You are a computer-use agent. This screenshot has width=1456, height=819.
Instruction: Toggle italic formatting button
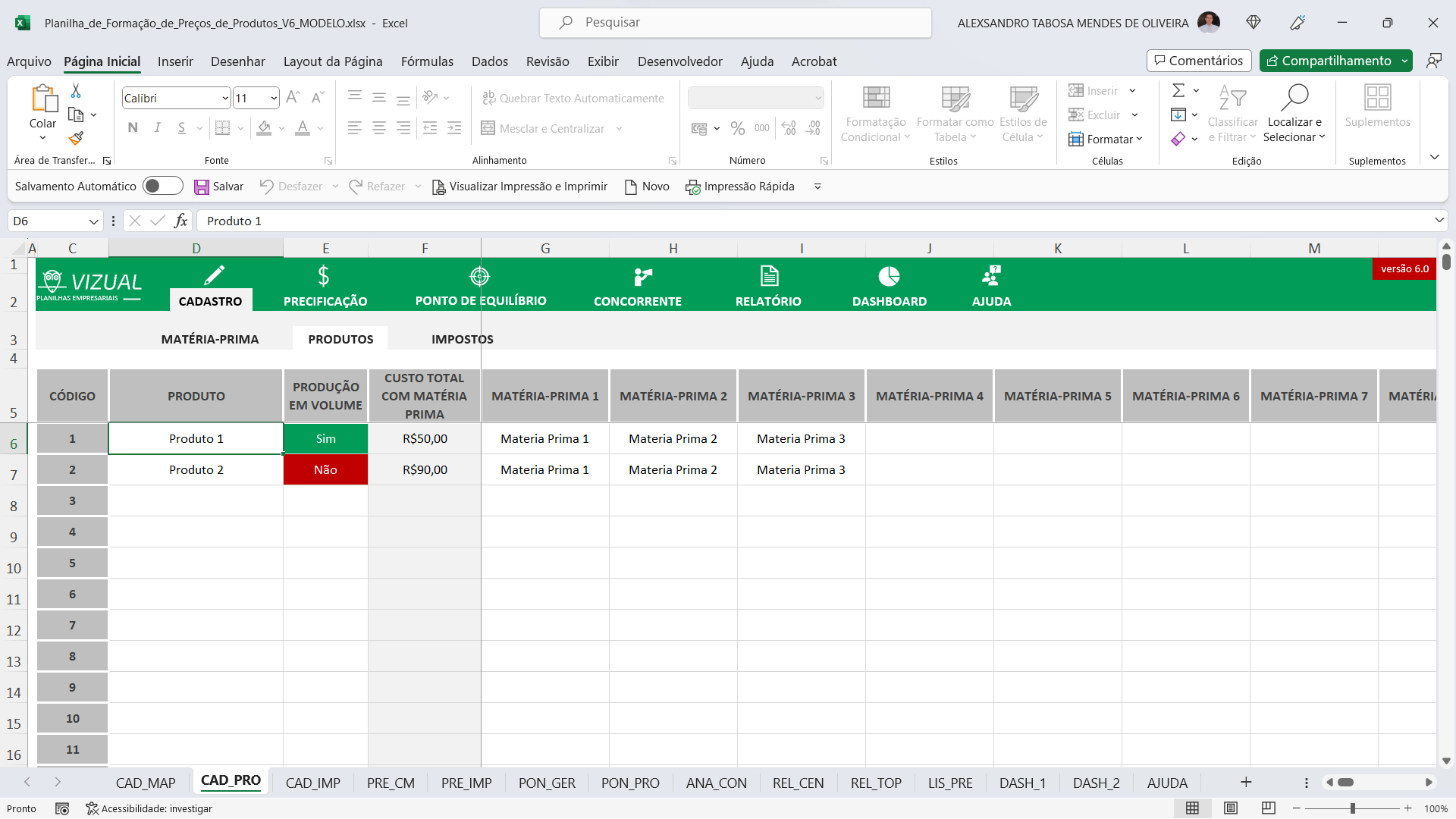pos(157,128)
